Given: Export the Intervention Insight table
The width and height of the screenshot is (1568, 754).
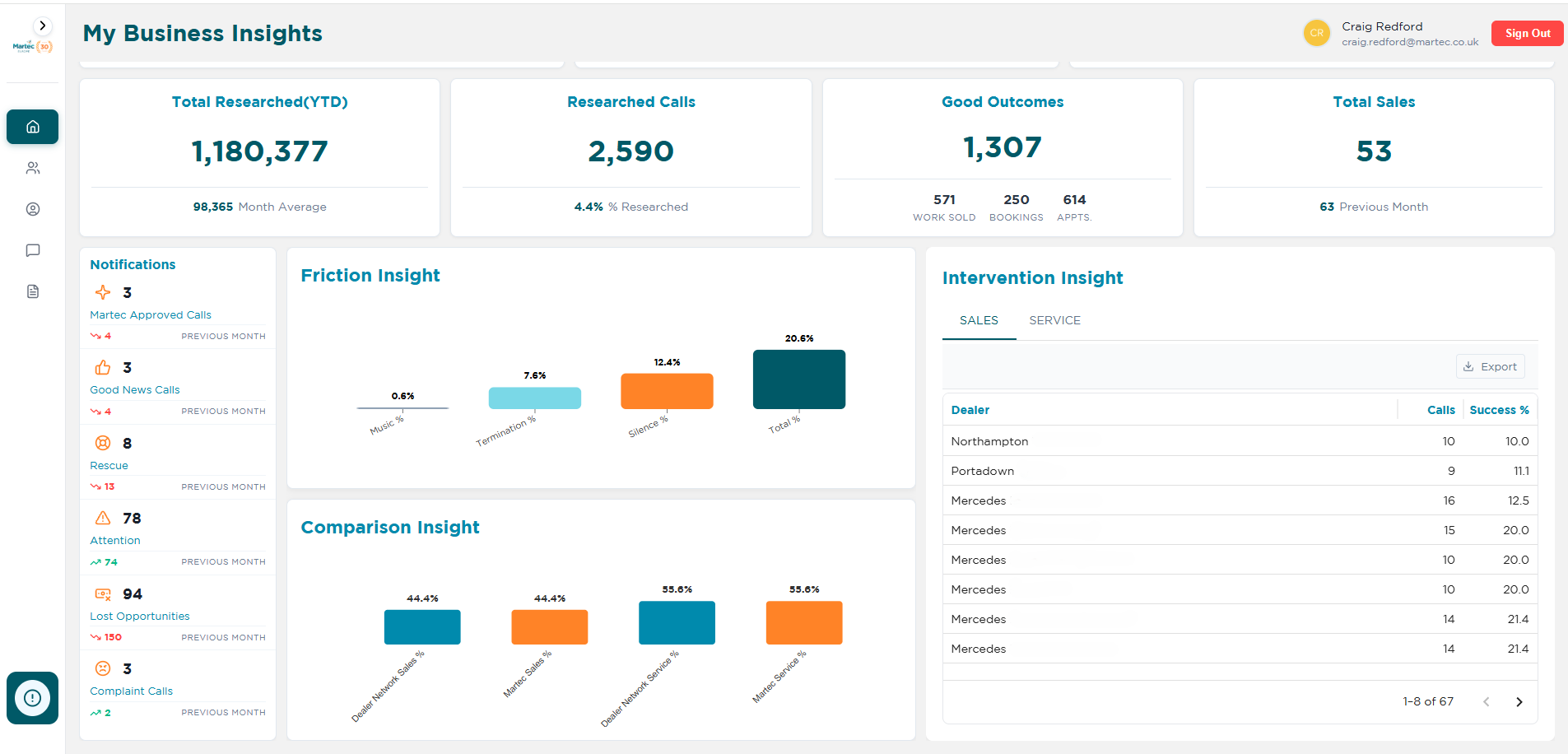Looking at the screenshot, I should pos(1490,366).
